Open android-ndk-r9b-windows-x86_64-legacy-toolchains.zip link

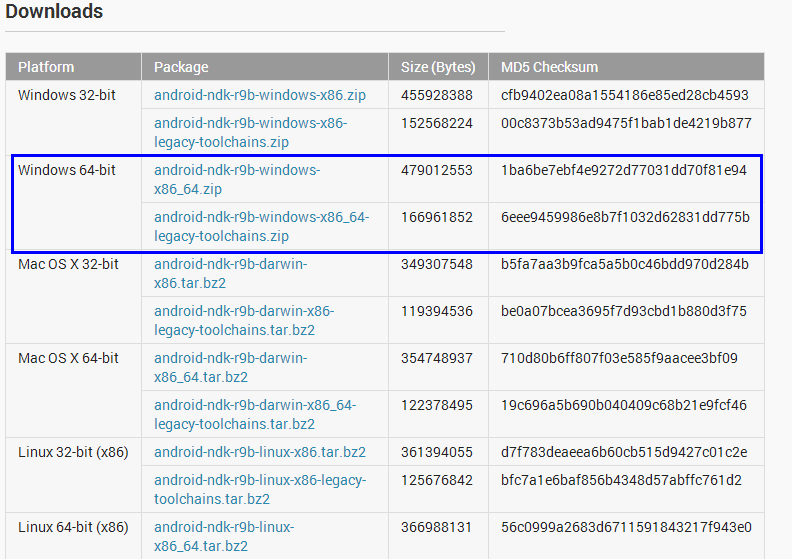click(262, 226)
